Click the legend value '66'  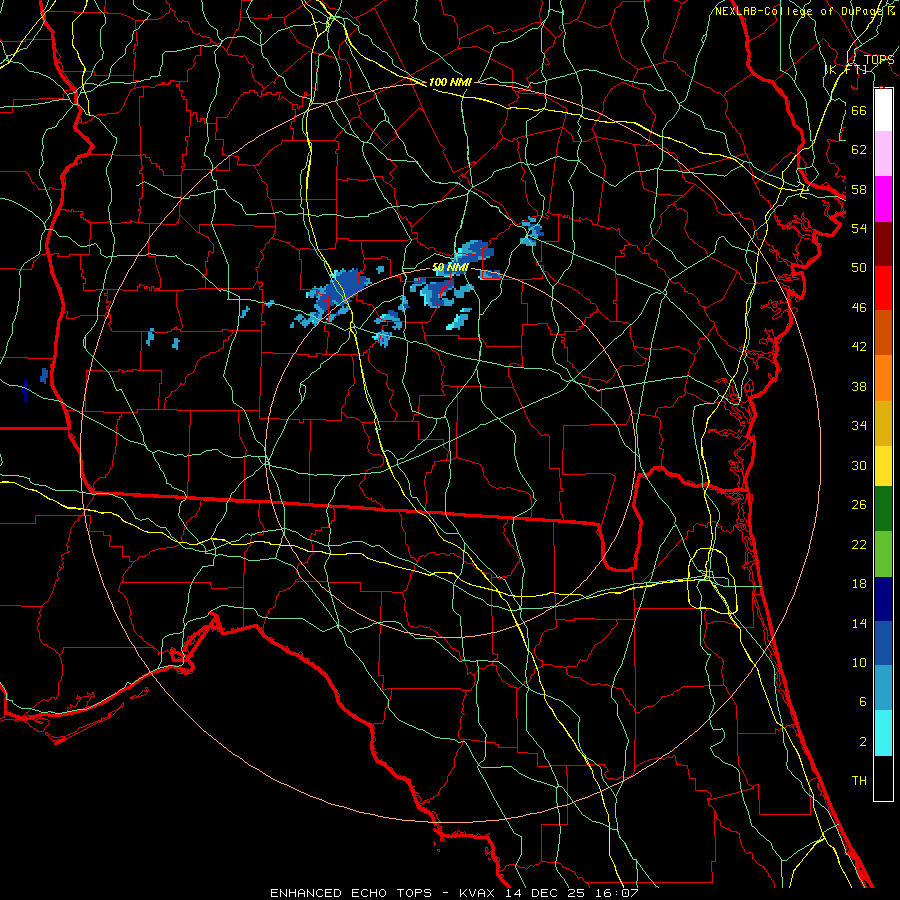tap(859, 110)
